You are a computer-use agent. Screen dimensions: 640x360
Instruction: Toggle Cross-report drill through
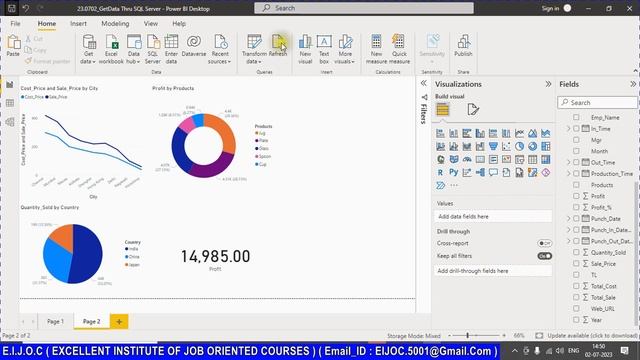click(x=544, y=243)
